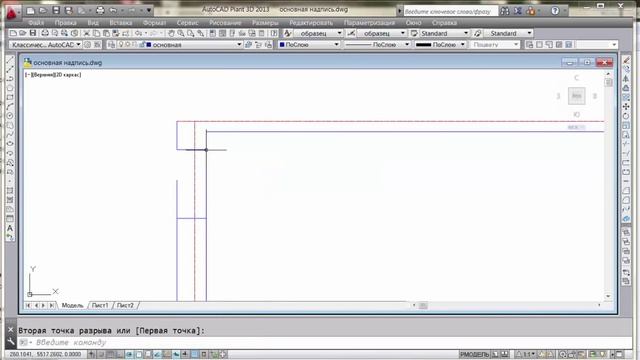Click Open file in quick access toolbar
Image resolution: width=640 pixels, height=360 pixels.
(42, 11)
